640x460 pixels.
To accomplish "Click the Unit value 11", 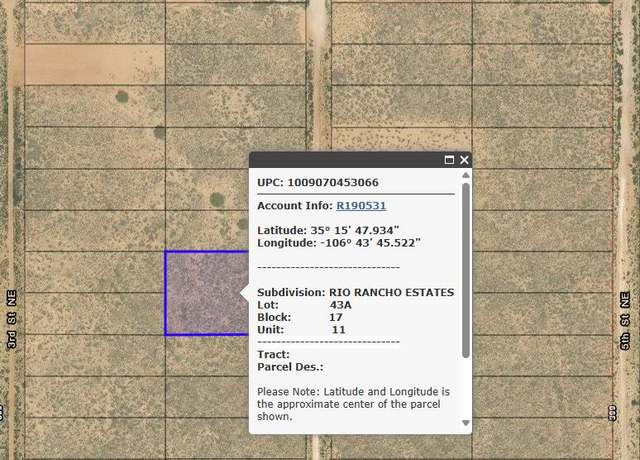I will [x=338, y=330].
